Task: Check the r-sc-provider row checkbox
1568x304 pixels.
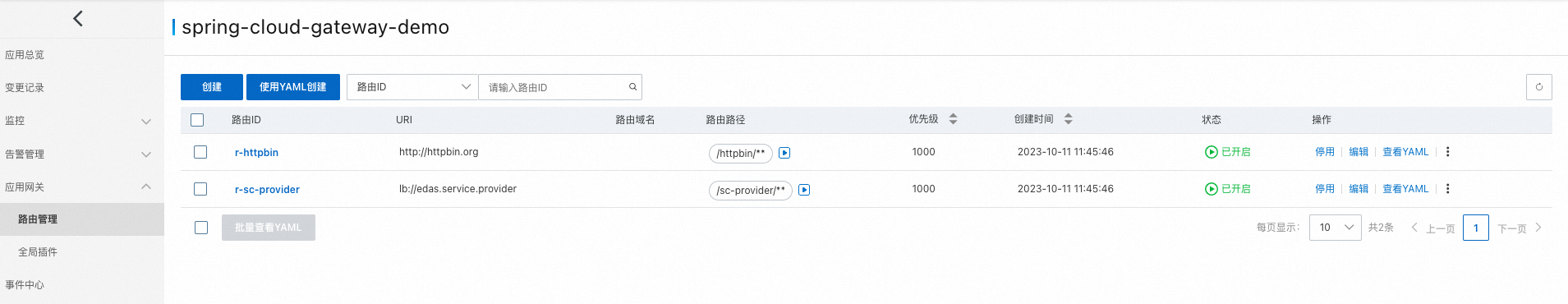Action: [200, 189]
